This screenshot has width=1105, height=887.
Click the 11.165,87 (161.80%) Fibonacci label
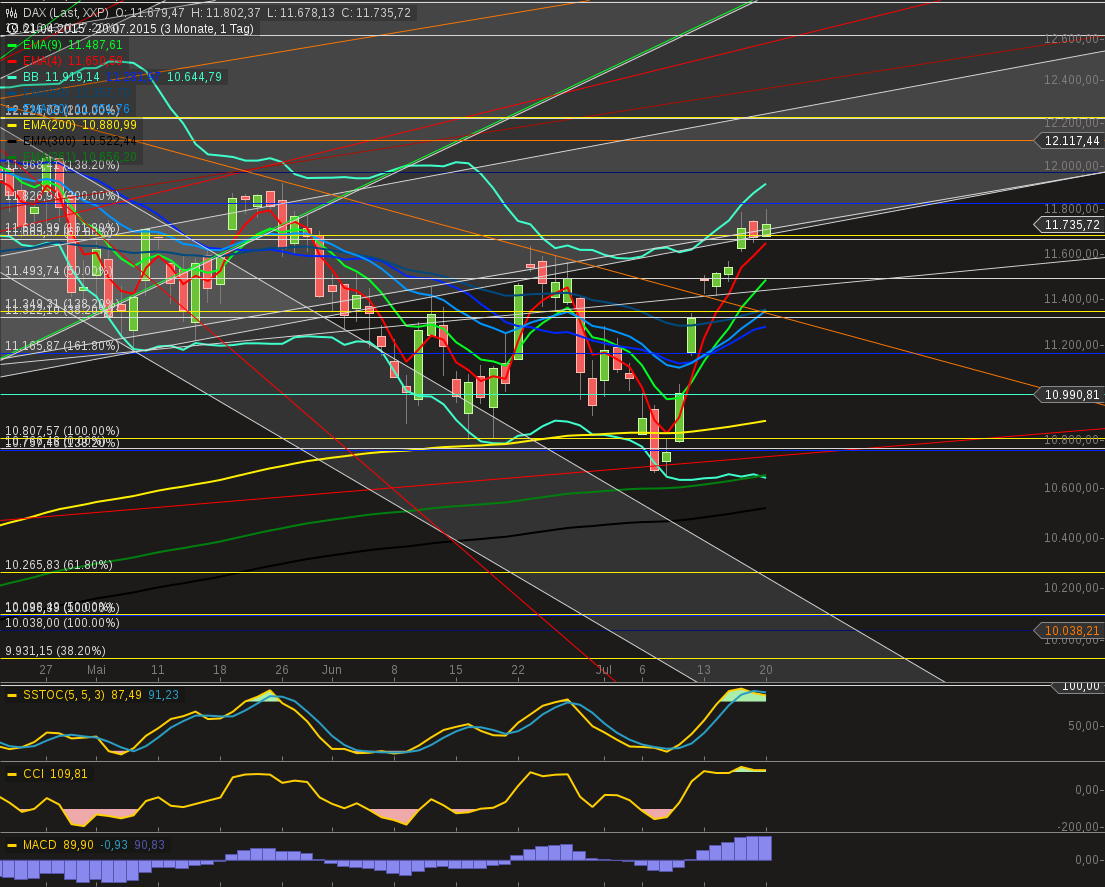(x=62, y=346)
